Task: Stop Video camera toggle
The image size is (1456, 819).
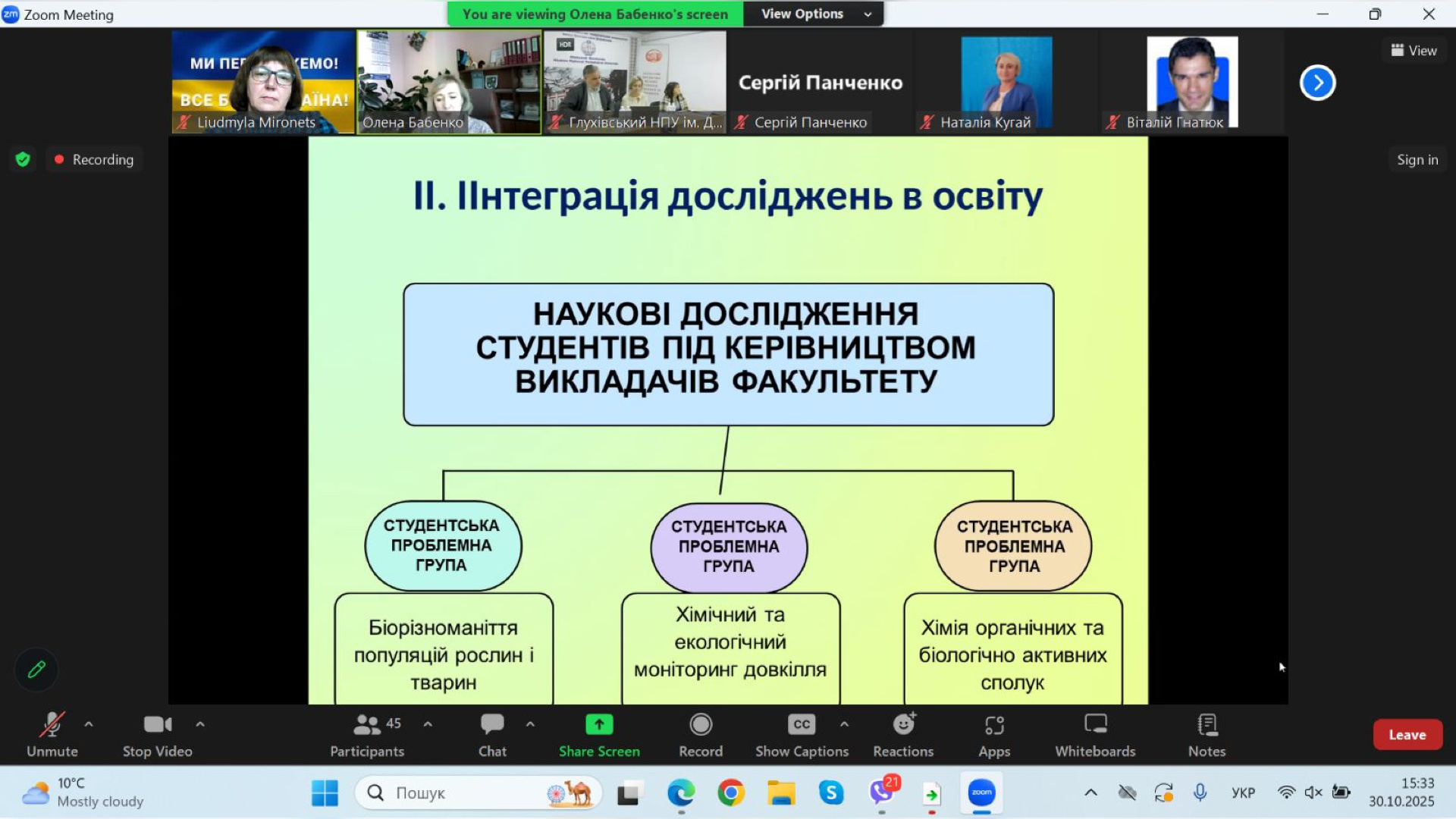Action: (157, 734)
